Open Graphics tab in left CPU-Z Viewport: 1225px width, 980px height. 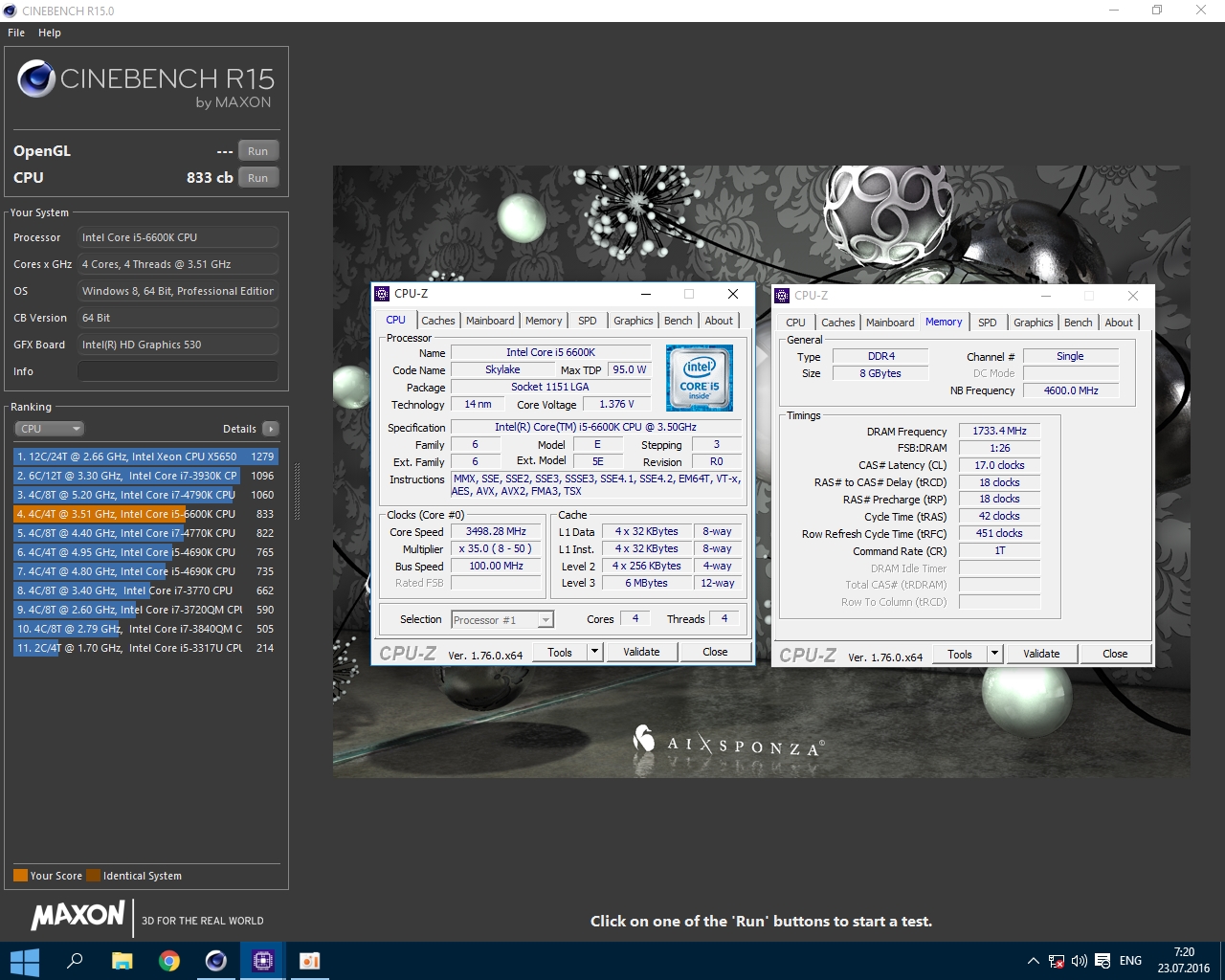634,321
